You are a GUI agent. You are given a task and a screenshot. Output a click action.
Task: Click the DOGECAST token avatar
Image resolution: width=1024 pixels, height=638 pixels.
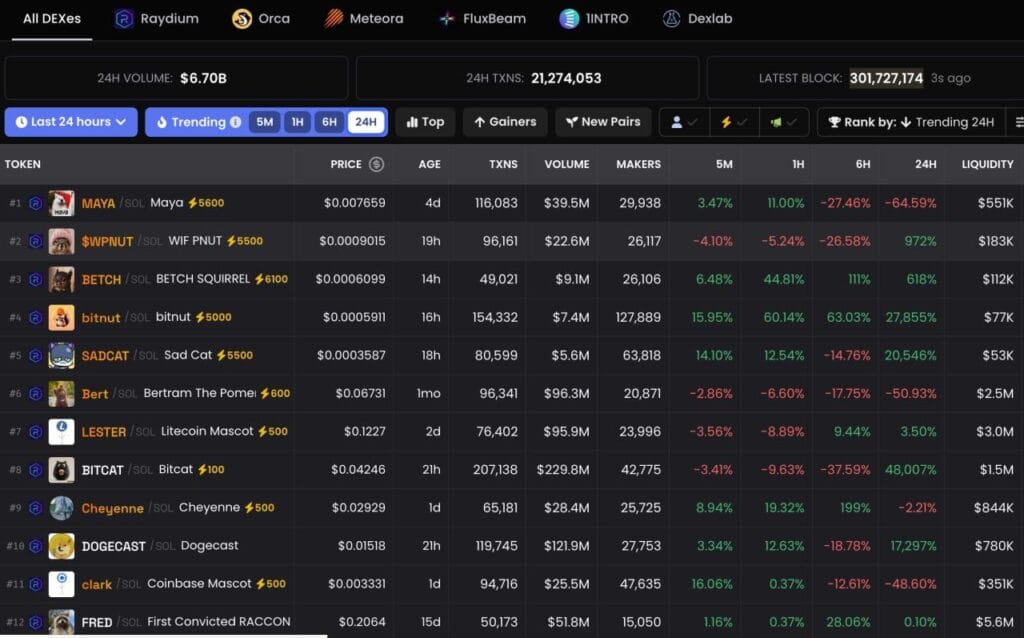pyautogui.click(x=61, y=546)
